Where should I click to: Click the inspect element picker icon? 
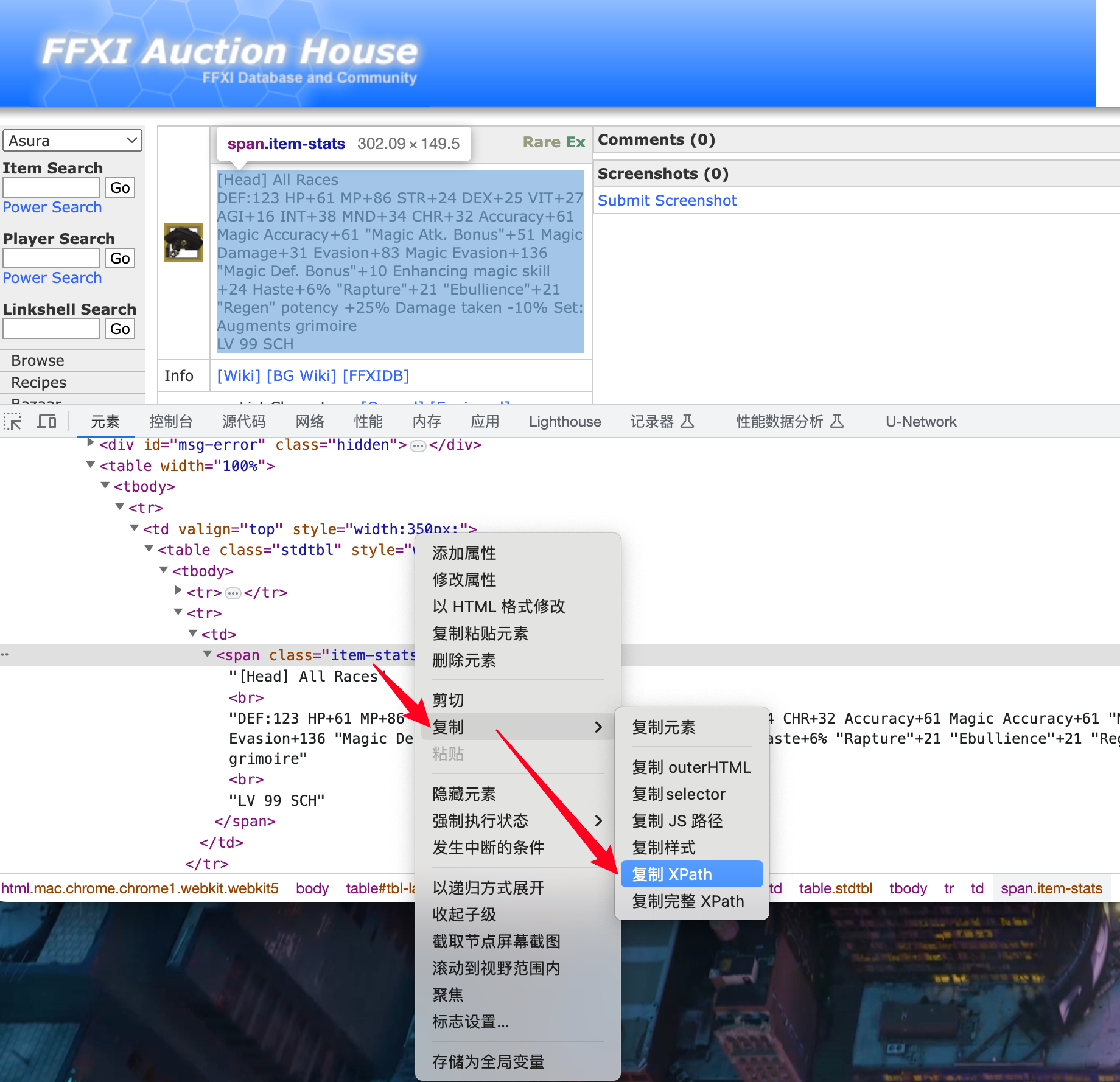click(12, 421)
